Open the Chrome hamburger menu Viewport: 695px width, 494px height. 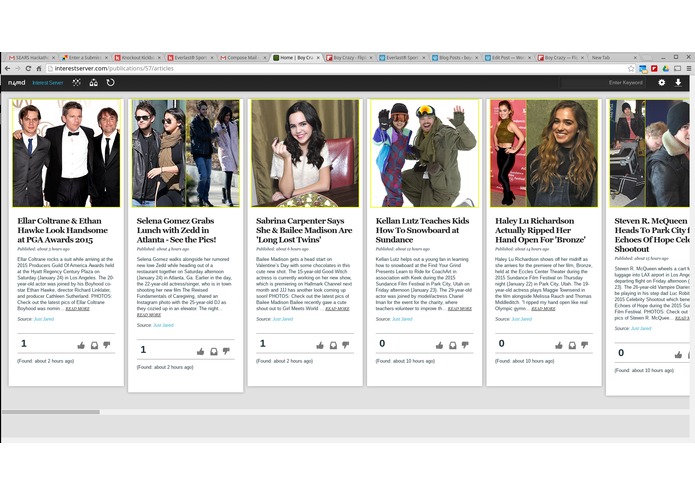[x=689, y=68]
